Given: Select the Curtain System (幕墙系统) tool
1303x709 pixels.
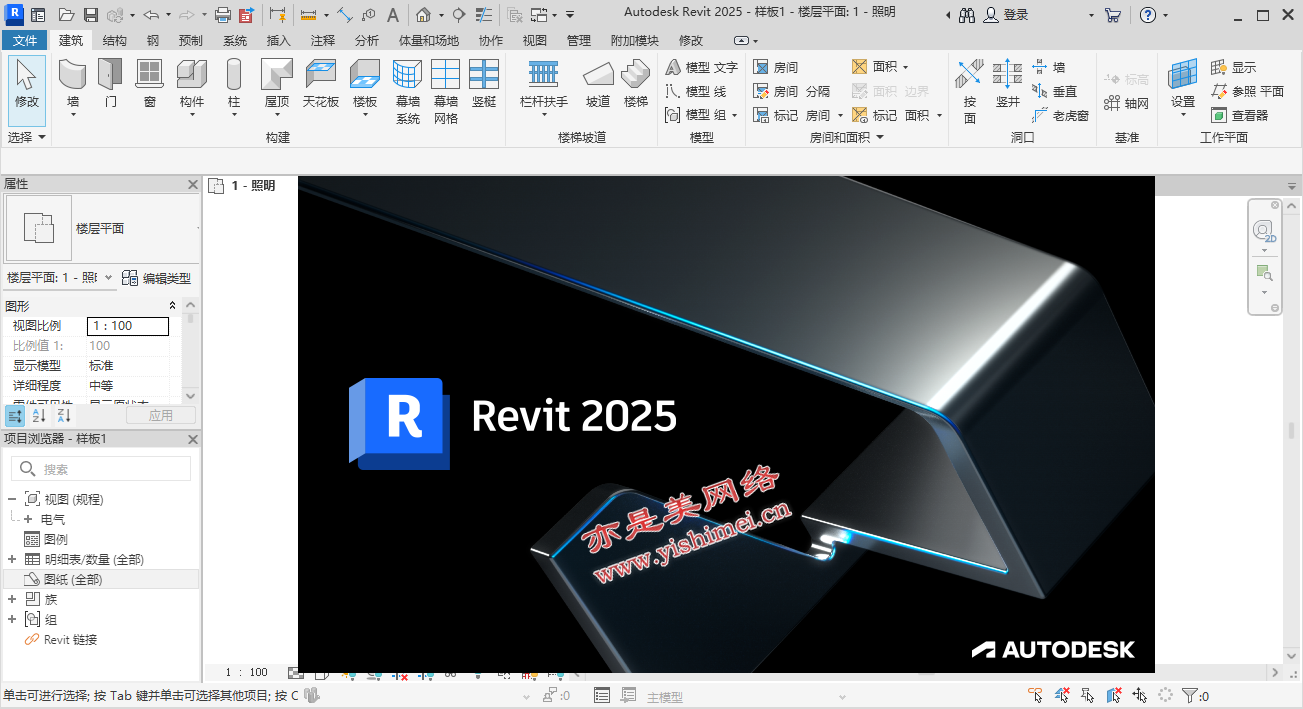Looking at the screenshot, I should [x=408, y=91].
